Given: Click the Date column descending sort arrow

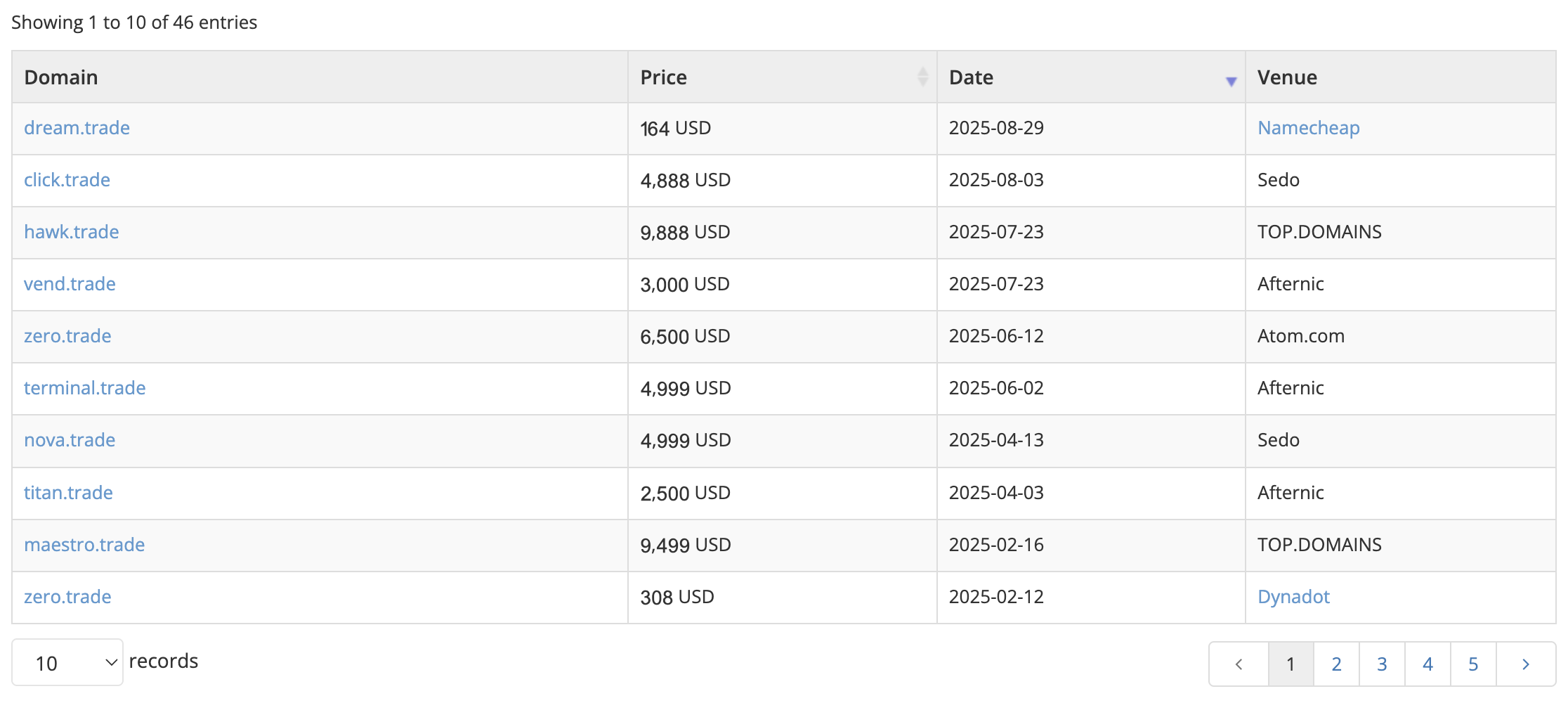Looking at the screenshot, I should coord(1231,82).
